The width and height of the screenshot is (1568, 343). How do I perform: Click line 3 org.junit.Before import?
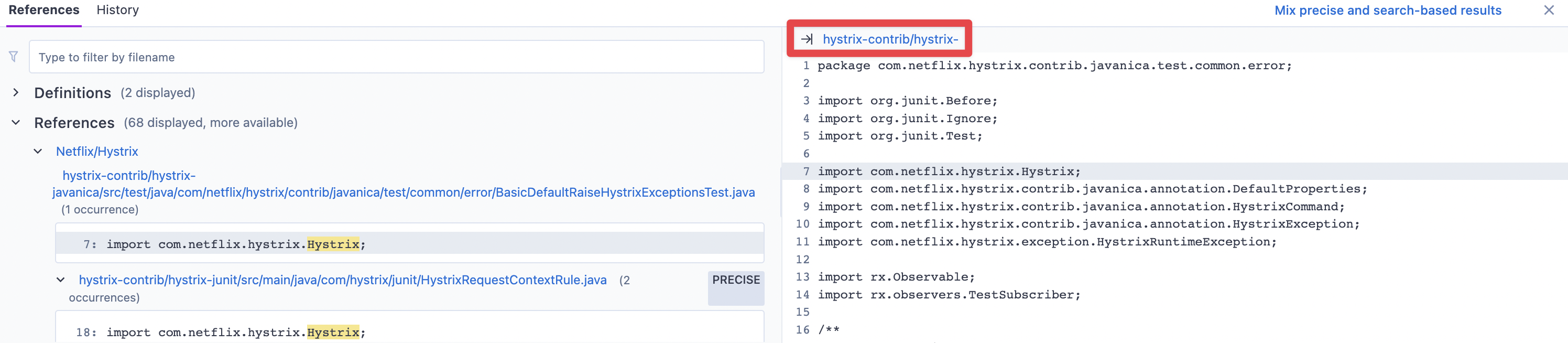click(x=908, y=101)
